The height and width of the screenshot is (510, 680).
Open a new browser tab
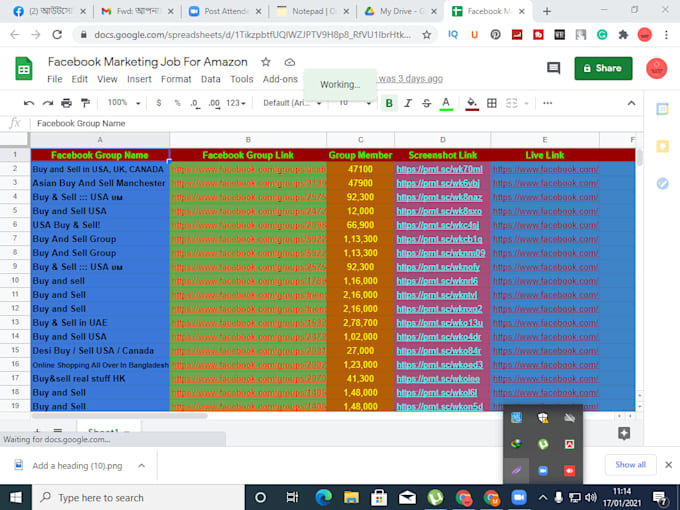(547, 11)
